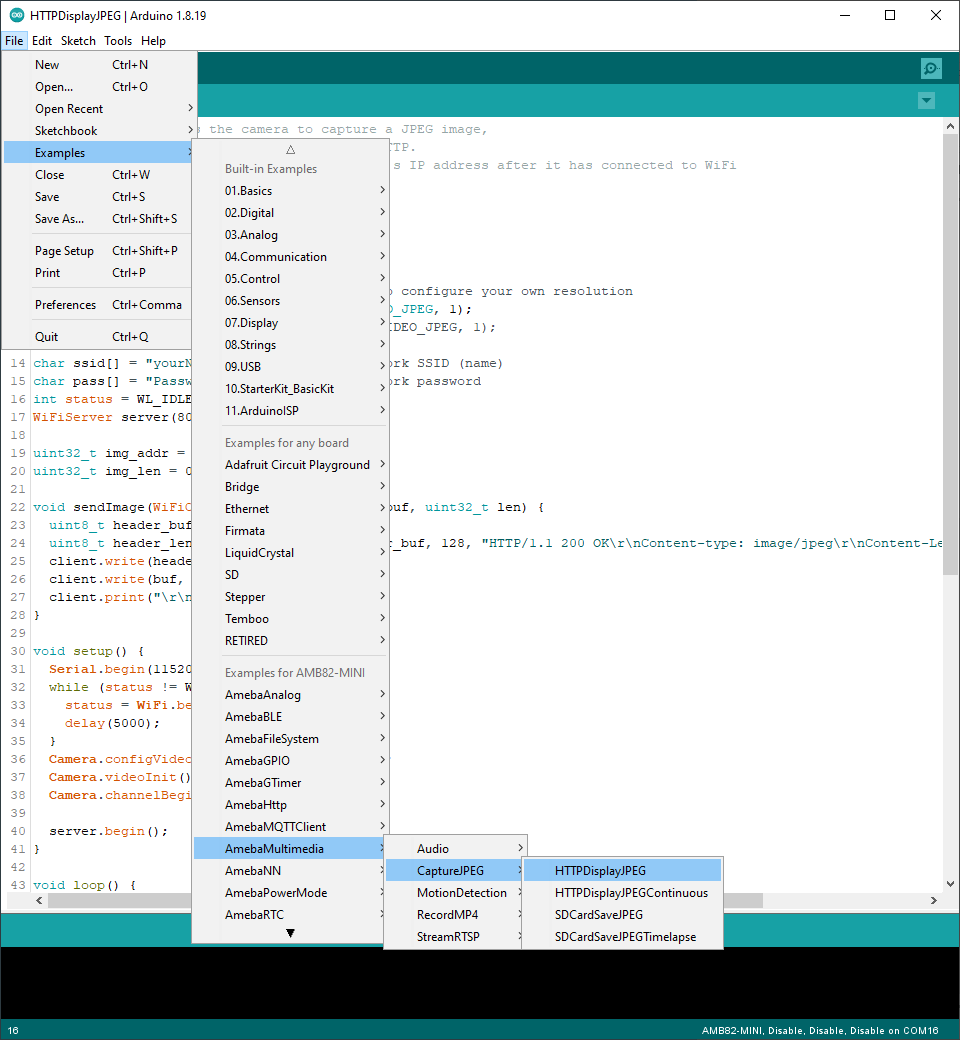960x1040 pixels.
Task: Open the LiquidCrystal examples submenu
Action: click(x=291, y=552)
